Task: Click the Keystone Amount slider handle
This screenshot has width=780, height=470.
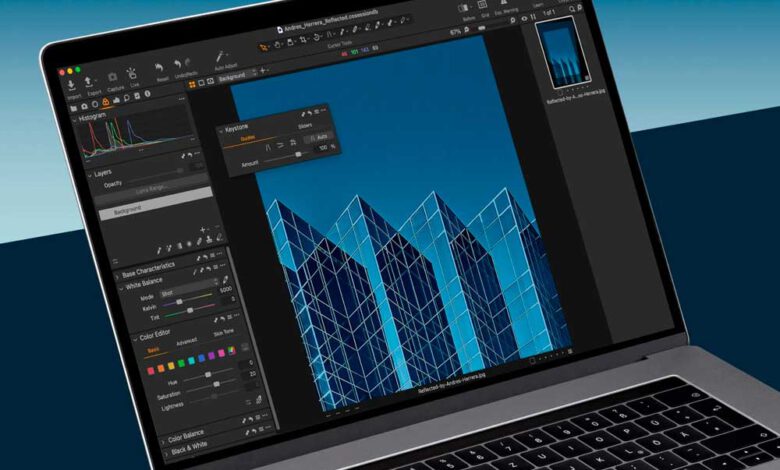Action: 298,155
